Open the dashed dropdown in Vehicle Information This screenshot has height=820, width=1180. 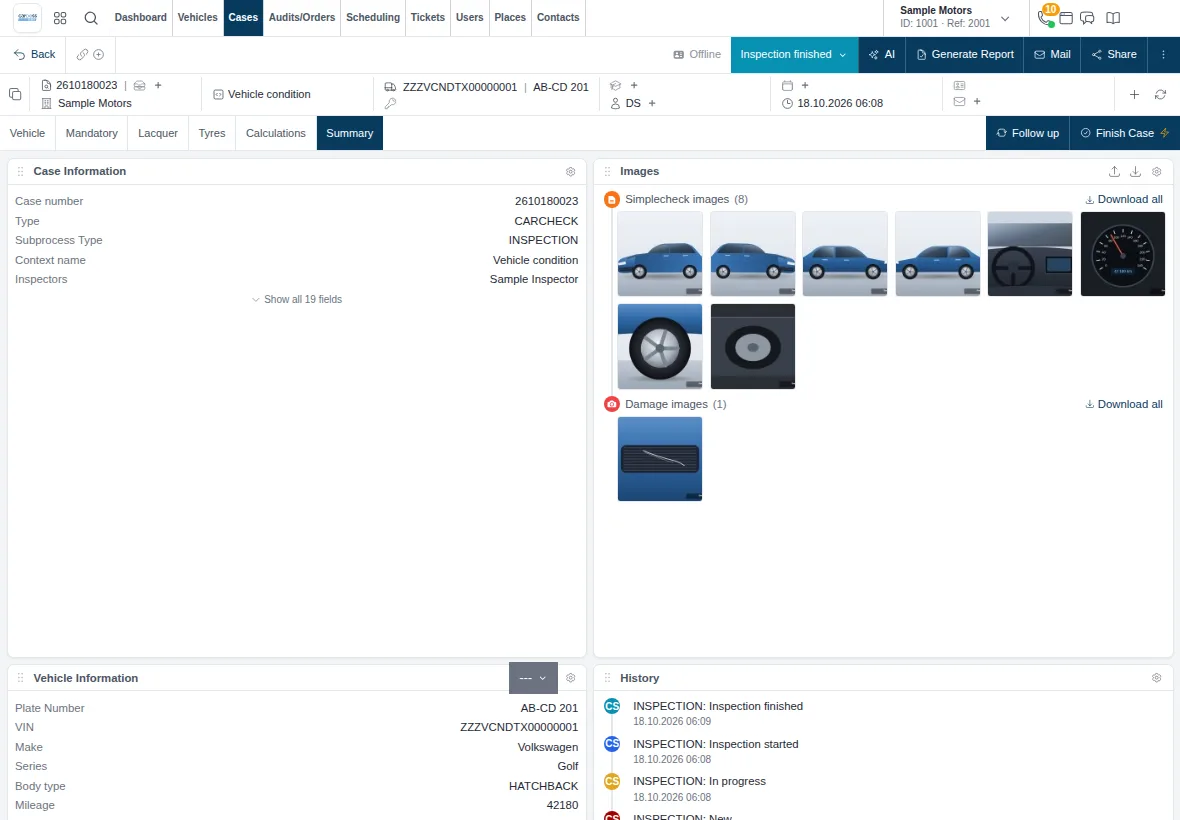pos(533,678)
